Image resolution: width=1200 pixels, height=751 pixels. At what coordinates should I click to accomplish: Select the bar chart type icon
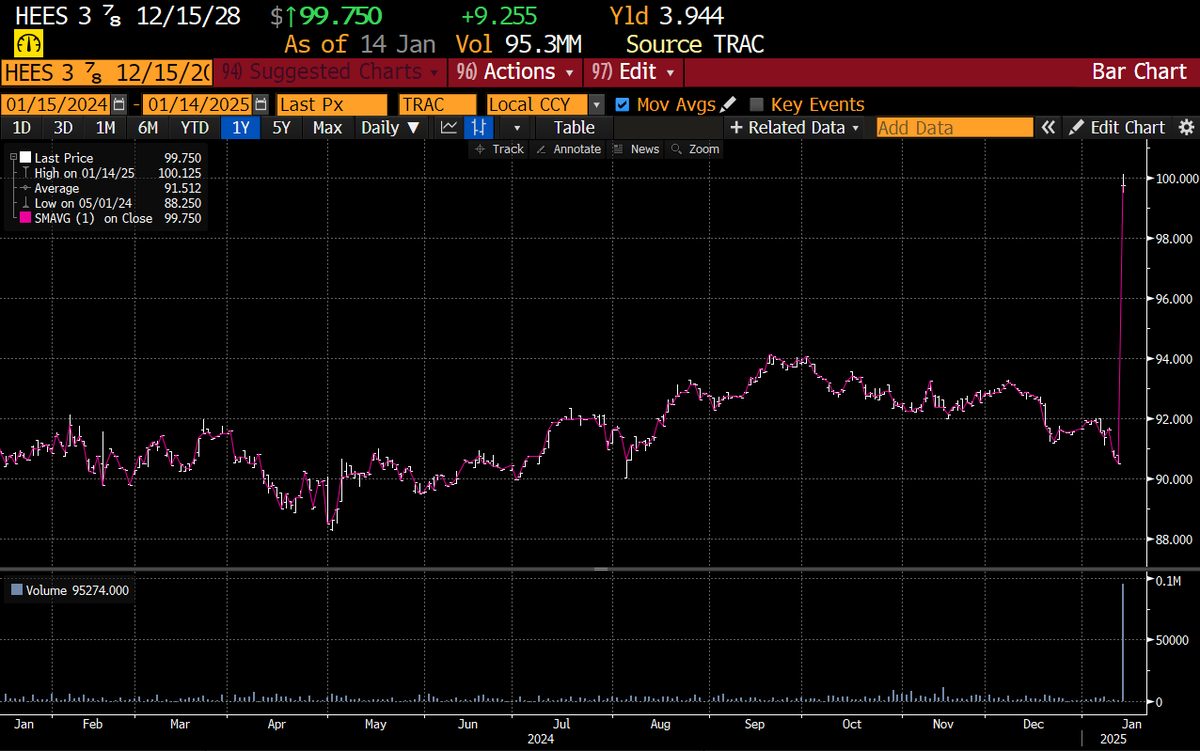point(480,127)
